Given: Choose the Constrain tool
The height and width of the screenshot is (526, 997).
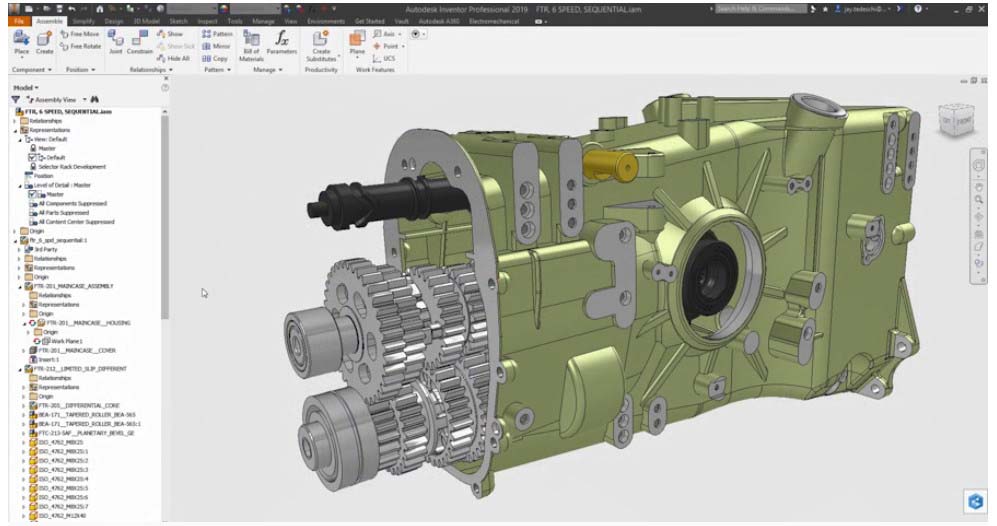Looking at the screenshot, I should [x=140, y=41].
